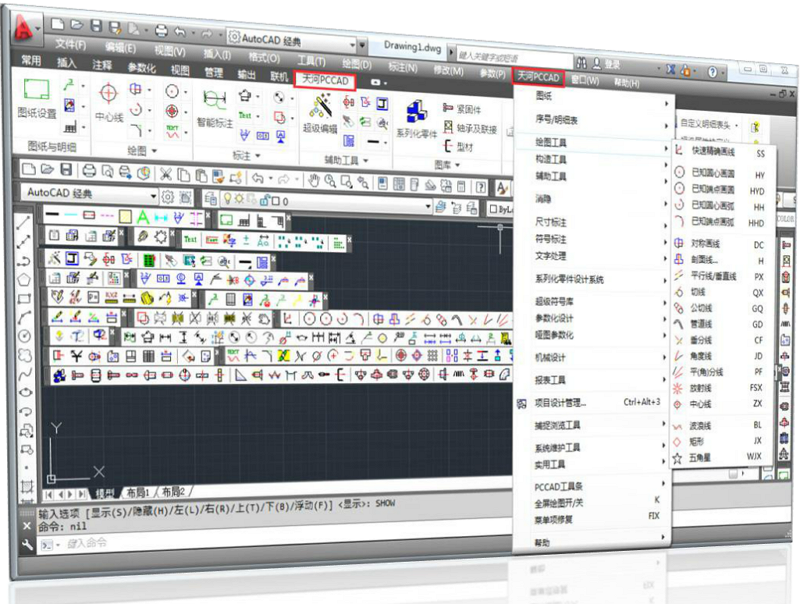Click the keyword search input field

pyautogui.click(x=513, y=57)
